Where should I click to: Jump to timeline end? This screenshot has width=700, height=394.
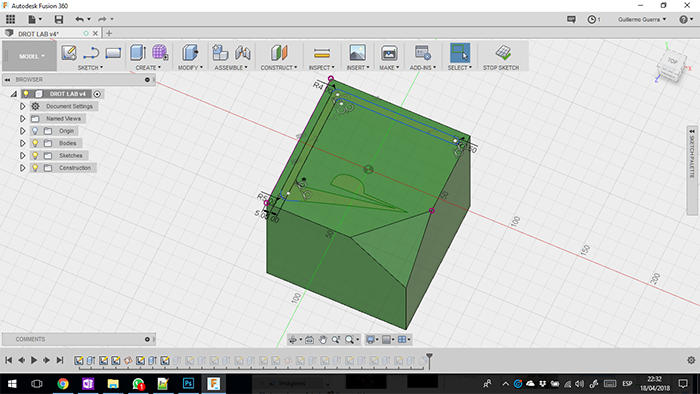click(60, 360)
